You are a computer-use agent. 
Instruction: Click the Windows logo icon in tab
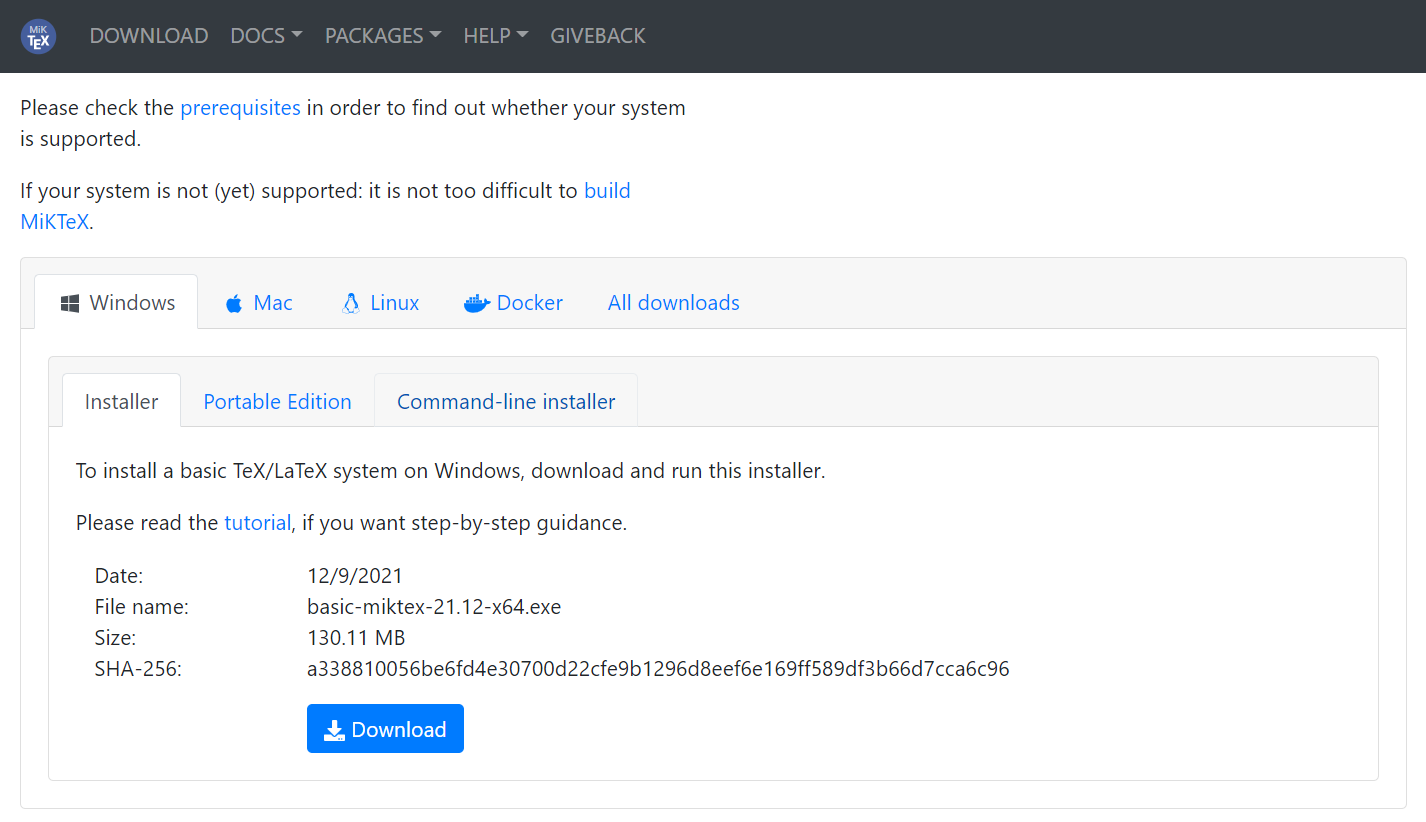coord(70,304)
